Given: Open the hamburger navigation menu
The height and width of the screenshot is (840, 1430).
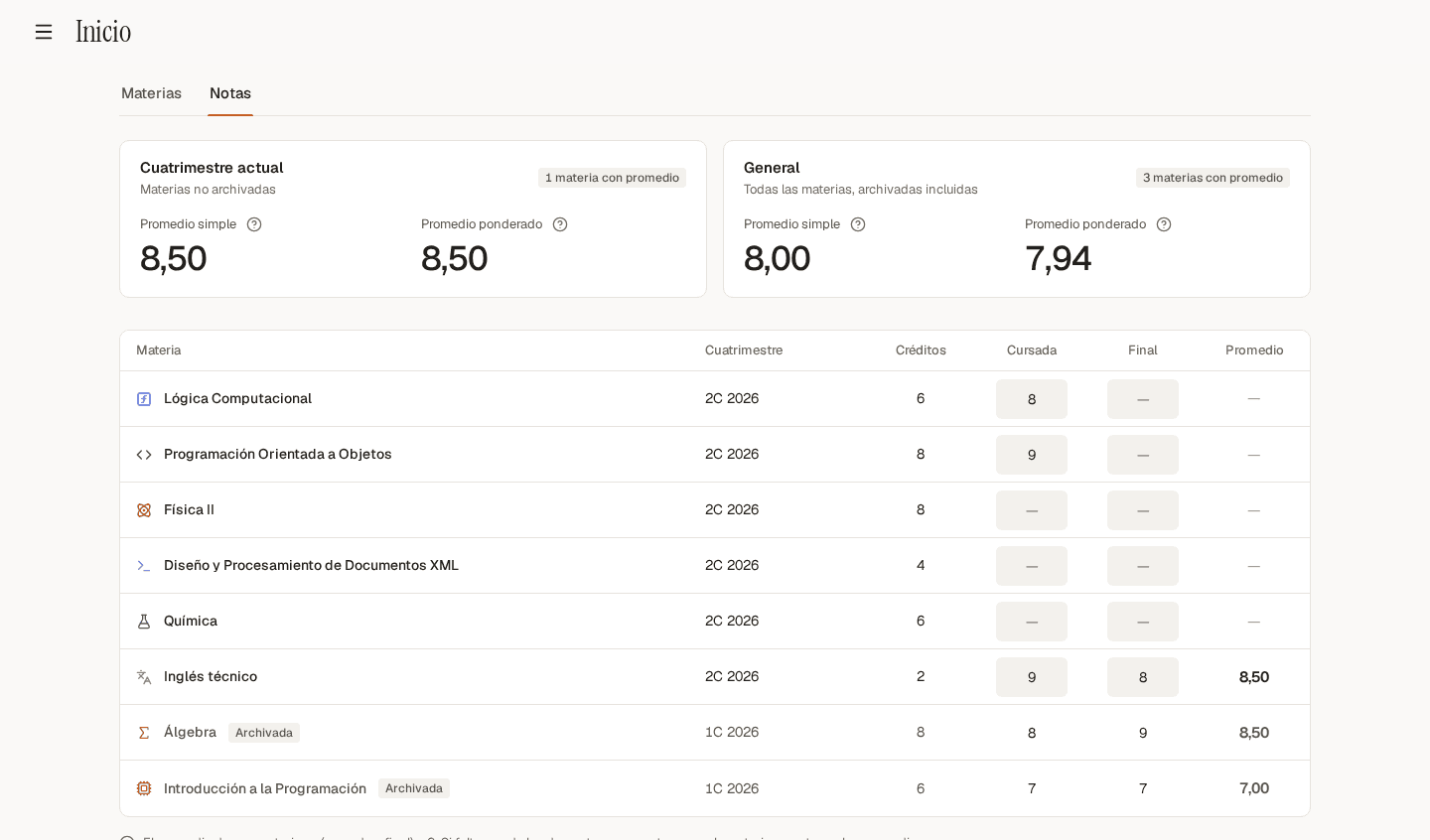Looking at the screenshot, I should click(x=44, y=32).
